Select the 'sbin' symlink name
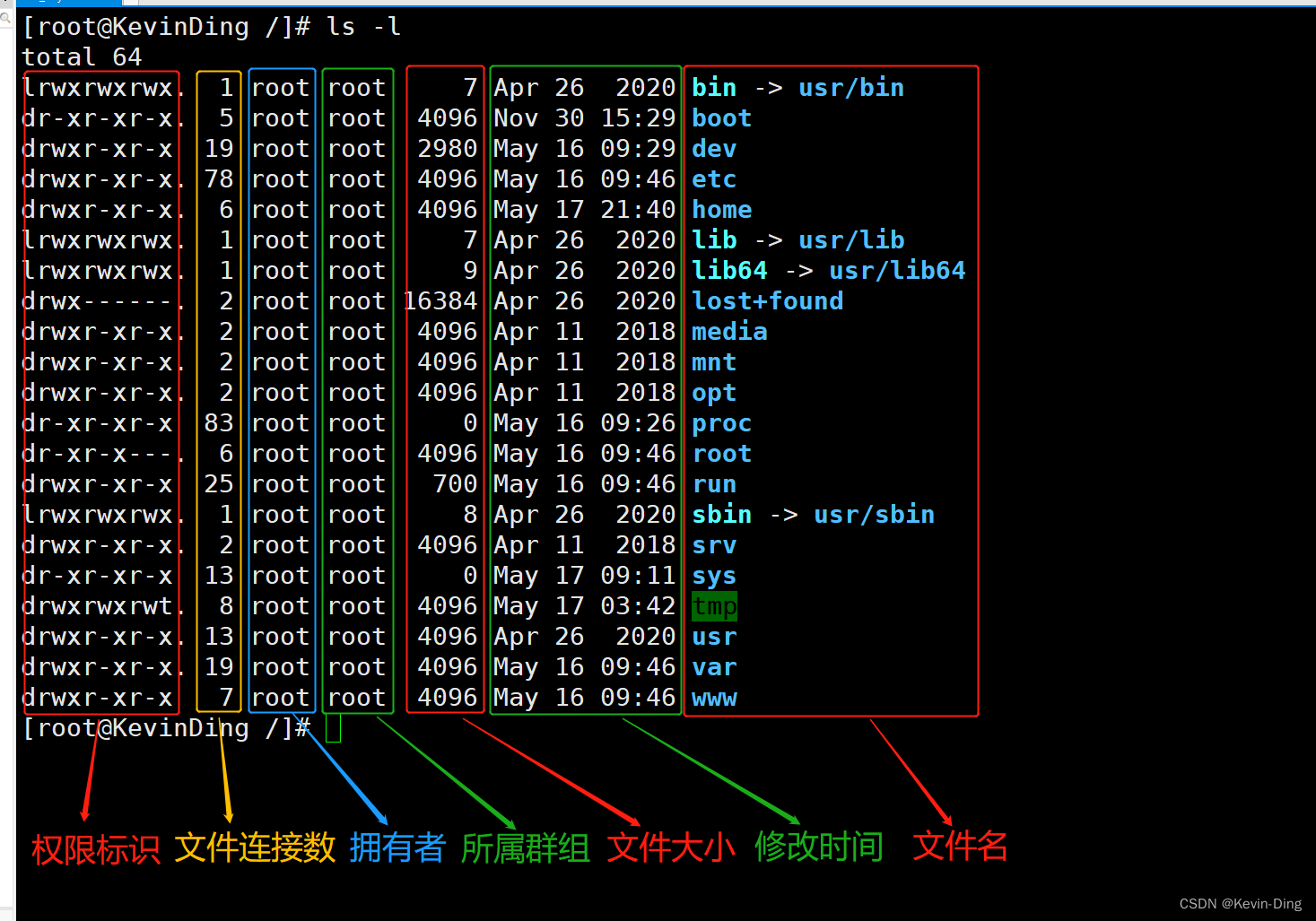 point(721,515)
